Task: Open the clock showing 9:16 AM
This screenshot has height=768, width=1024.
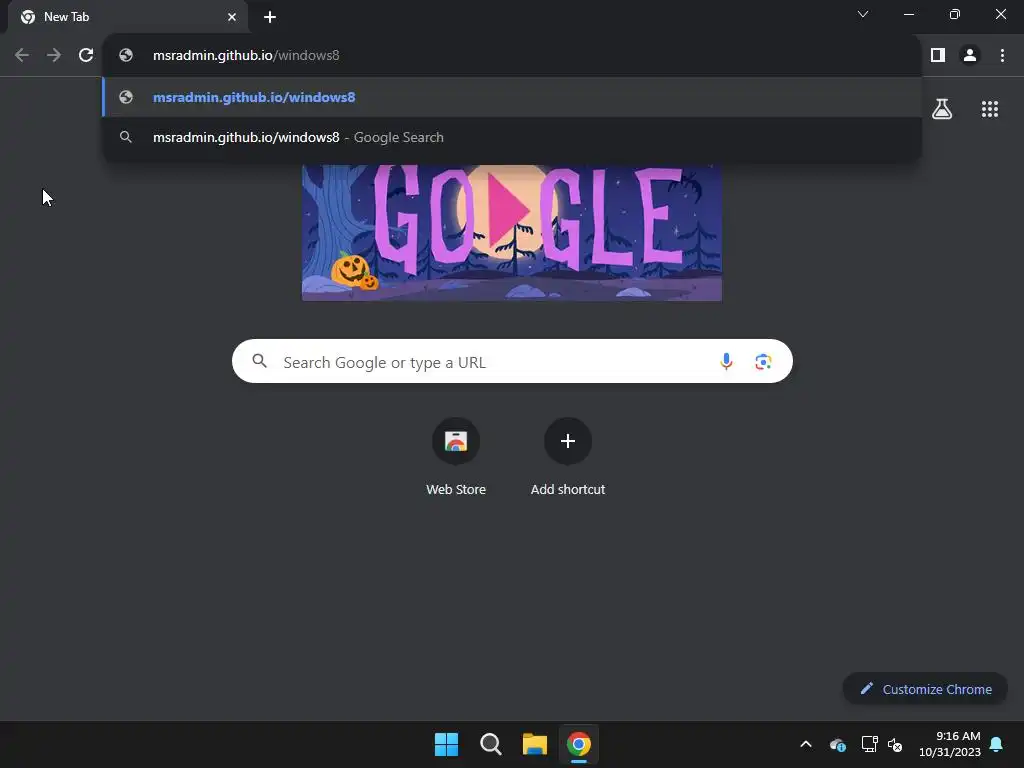Action: (950, 744)
